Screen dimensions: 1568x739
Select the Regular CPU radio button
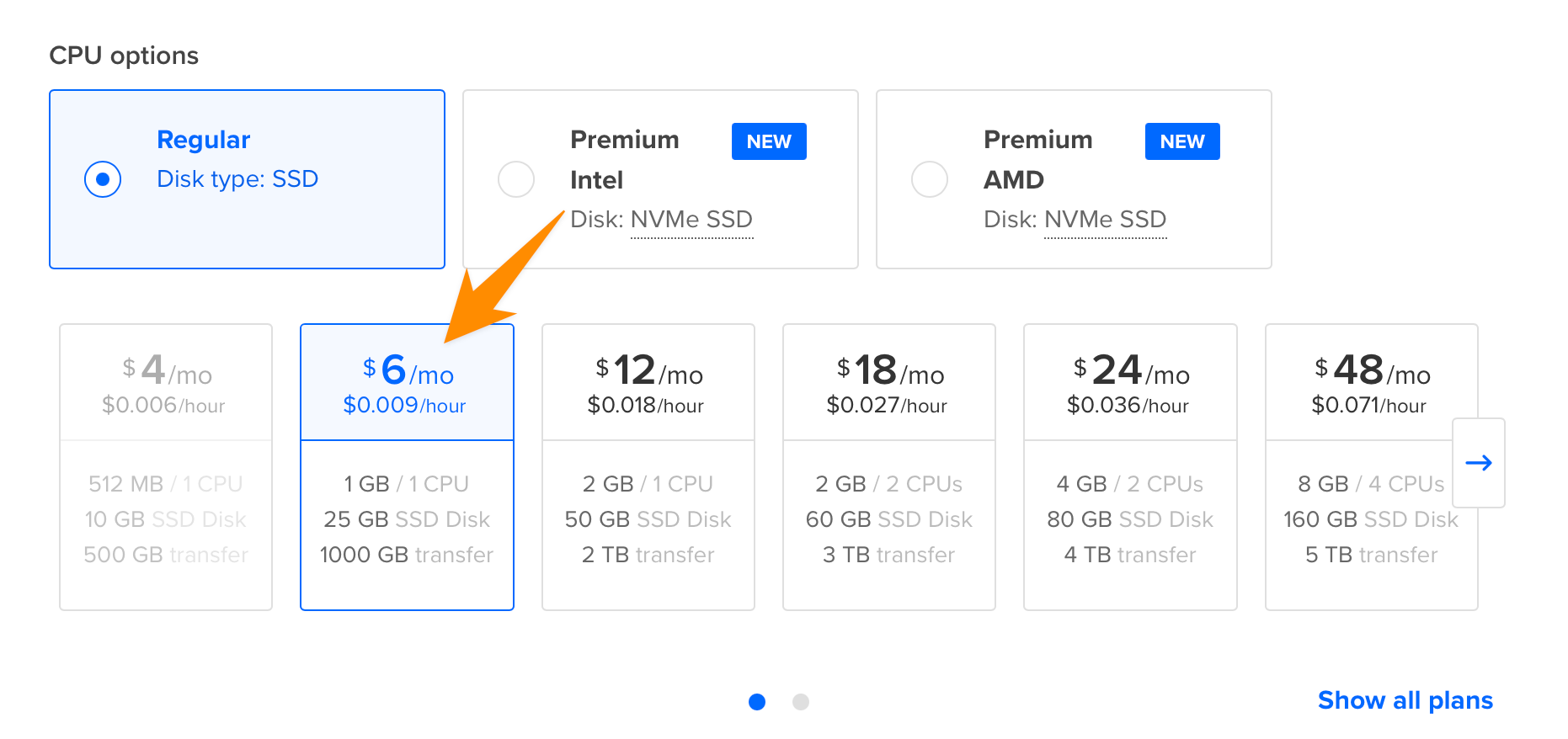pos(103,179)
